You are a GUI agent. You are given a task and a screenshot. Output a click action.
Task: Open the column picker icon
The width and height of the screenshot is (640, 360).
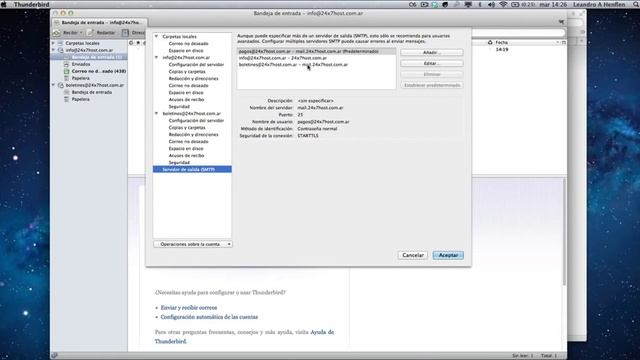(x=564, y=42)
